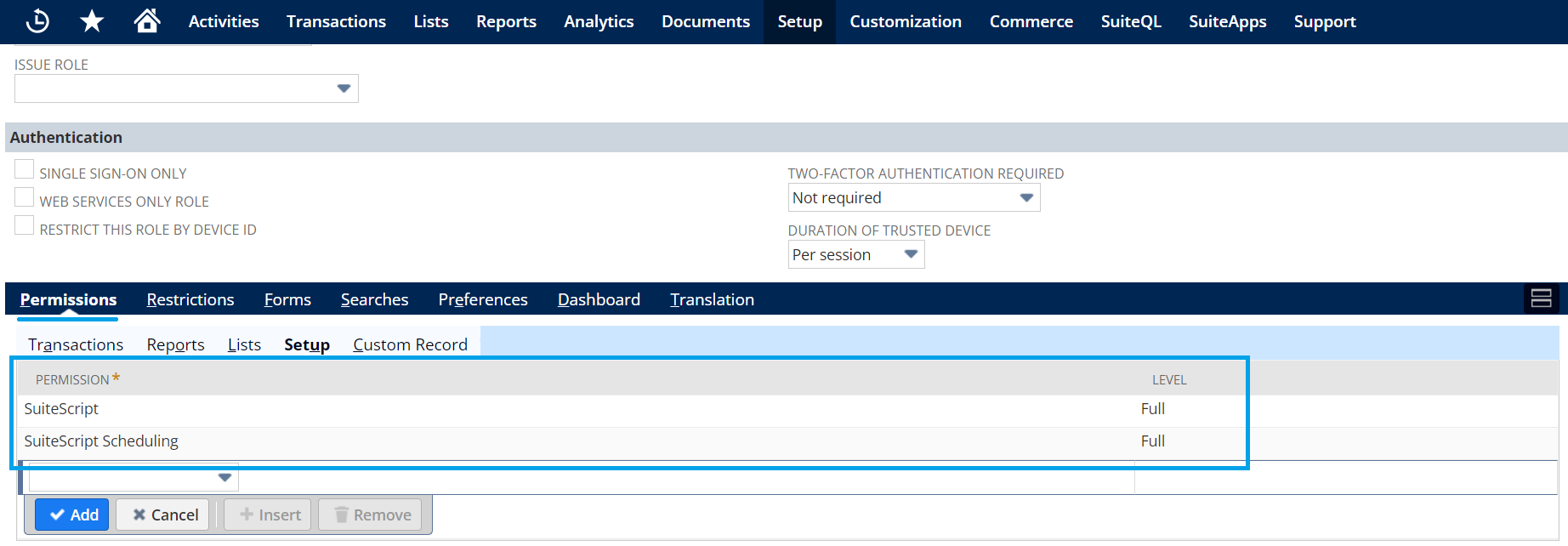Switch to the Restrictions subtab
The image size is (1568, 546).
click(x=190, y=299)
